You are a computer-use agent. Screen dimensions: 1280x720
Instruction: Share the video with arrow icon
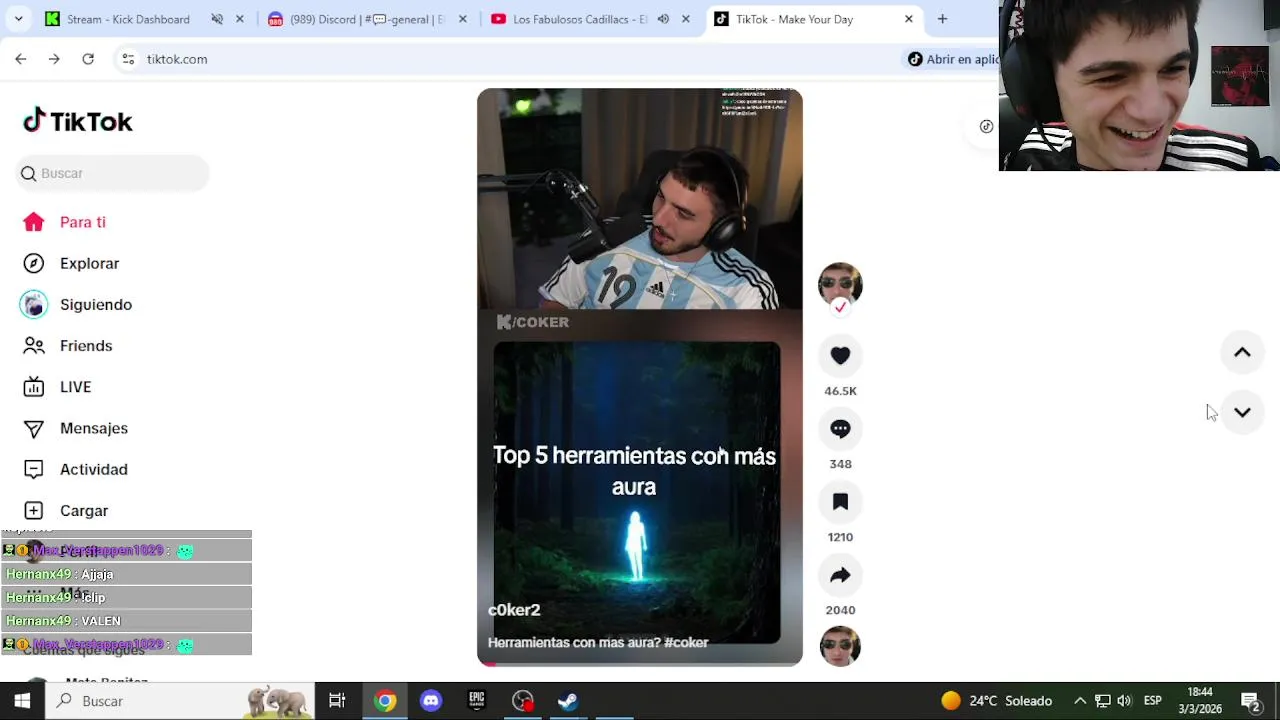(840, 574)
